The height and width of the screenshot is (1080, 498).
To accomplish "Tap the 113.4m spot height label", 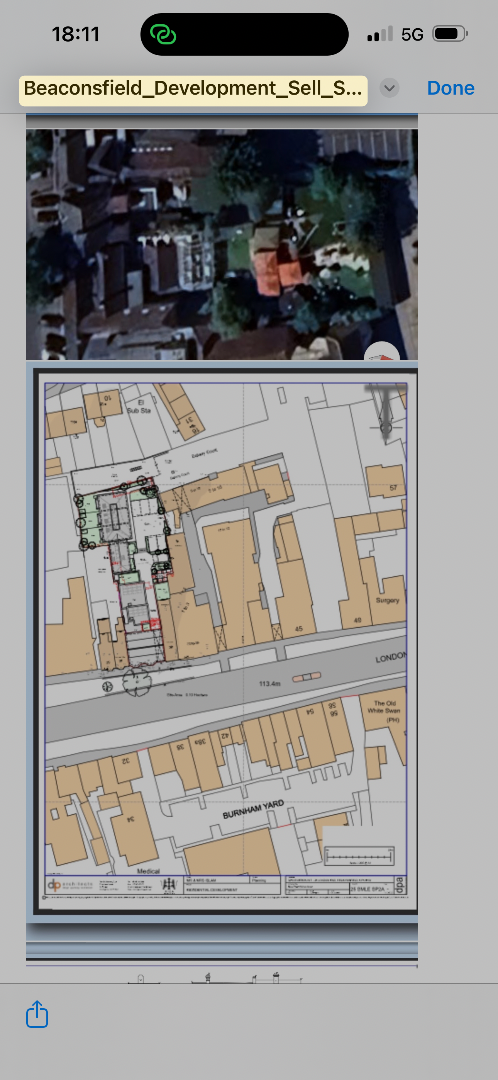I will (x=270, y=684).
